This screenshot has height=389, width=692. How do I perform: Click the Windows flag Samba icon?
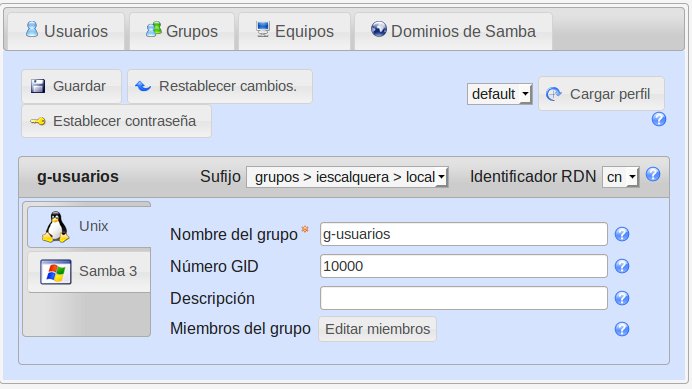tap(56, 272)
